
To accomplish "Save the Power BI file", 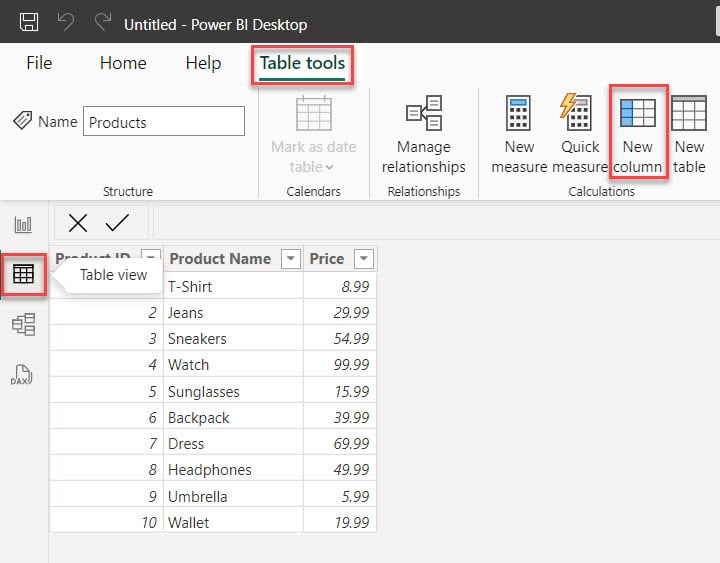I will (x=28, y=22).
